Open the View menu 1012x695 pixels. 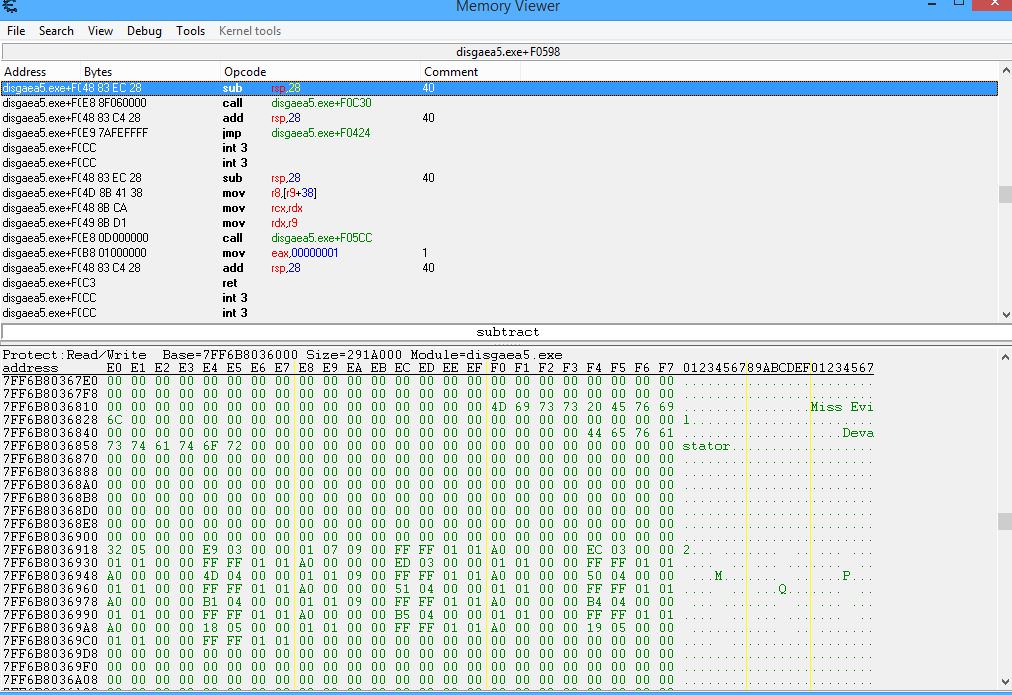pyautogui.click(x=100, y=31)
